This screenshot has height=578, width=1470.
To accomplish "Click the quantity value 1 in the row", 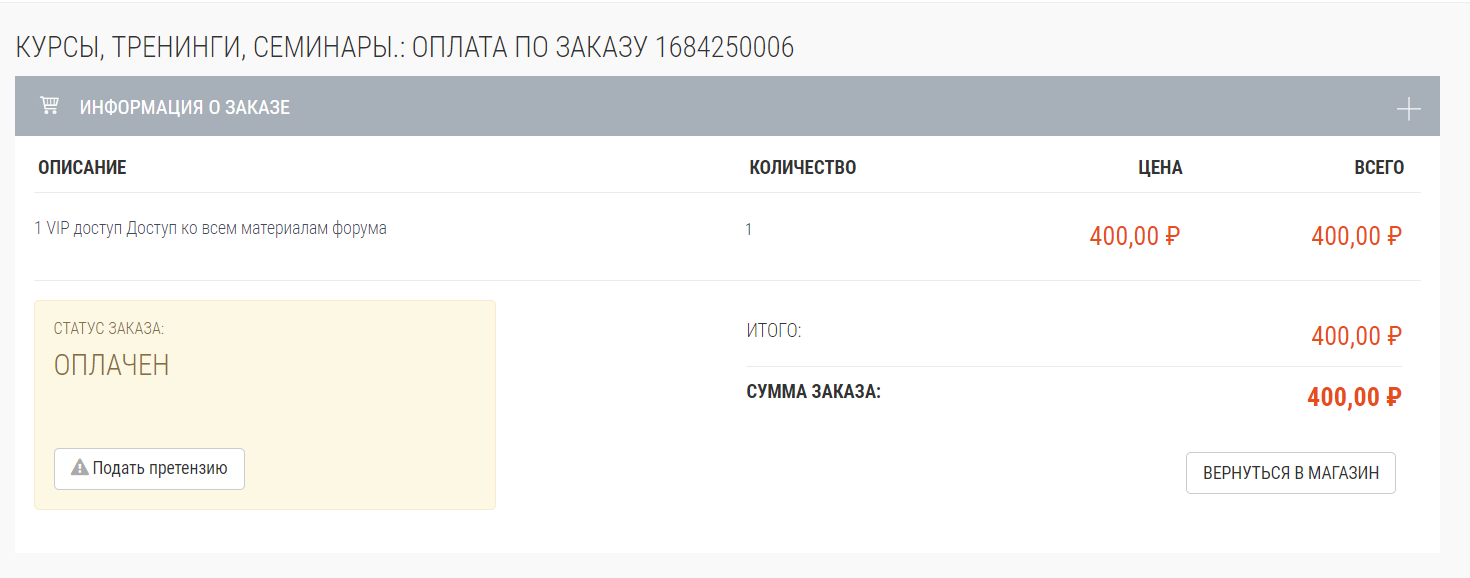I will coord(749,229).
